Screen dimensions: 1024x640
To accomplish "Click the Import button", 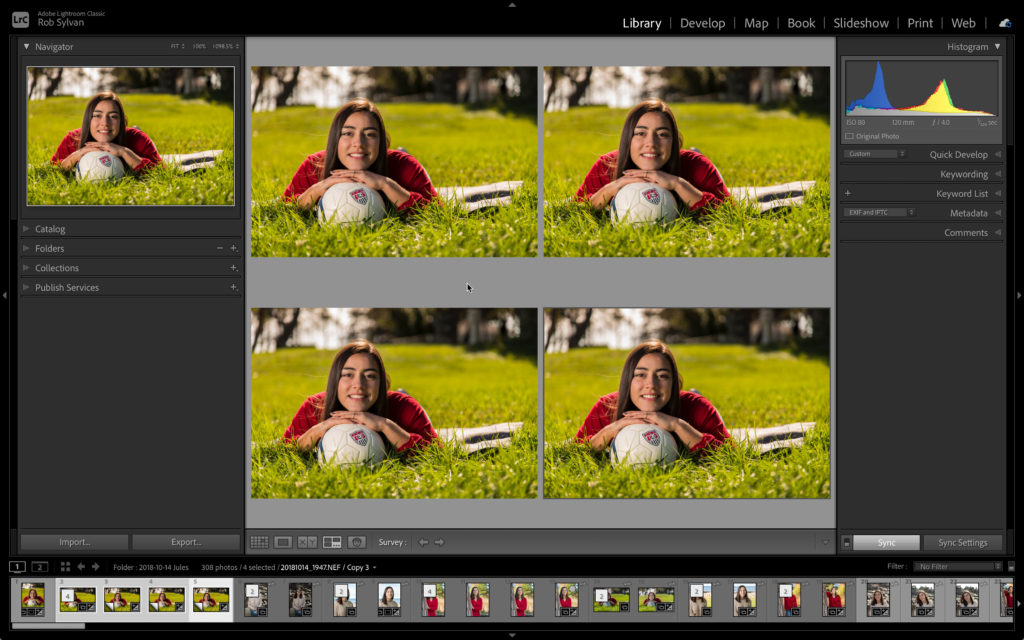I will (x=75, y=542).
